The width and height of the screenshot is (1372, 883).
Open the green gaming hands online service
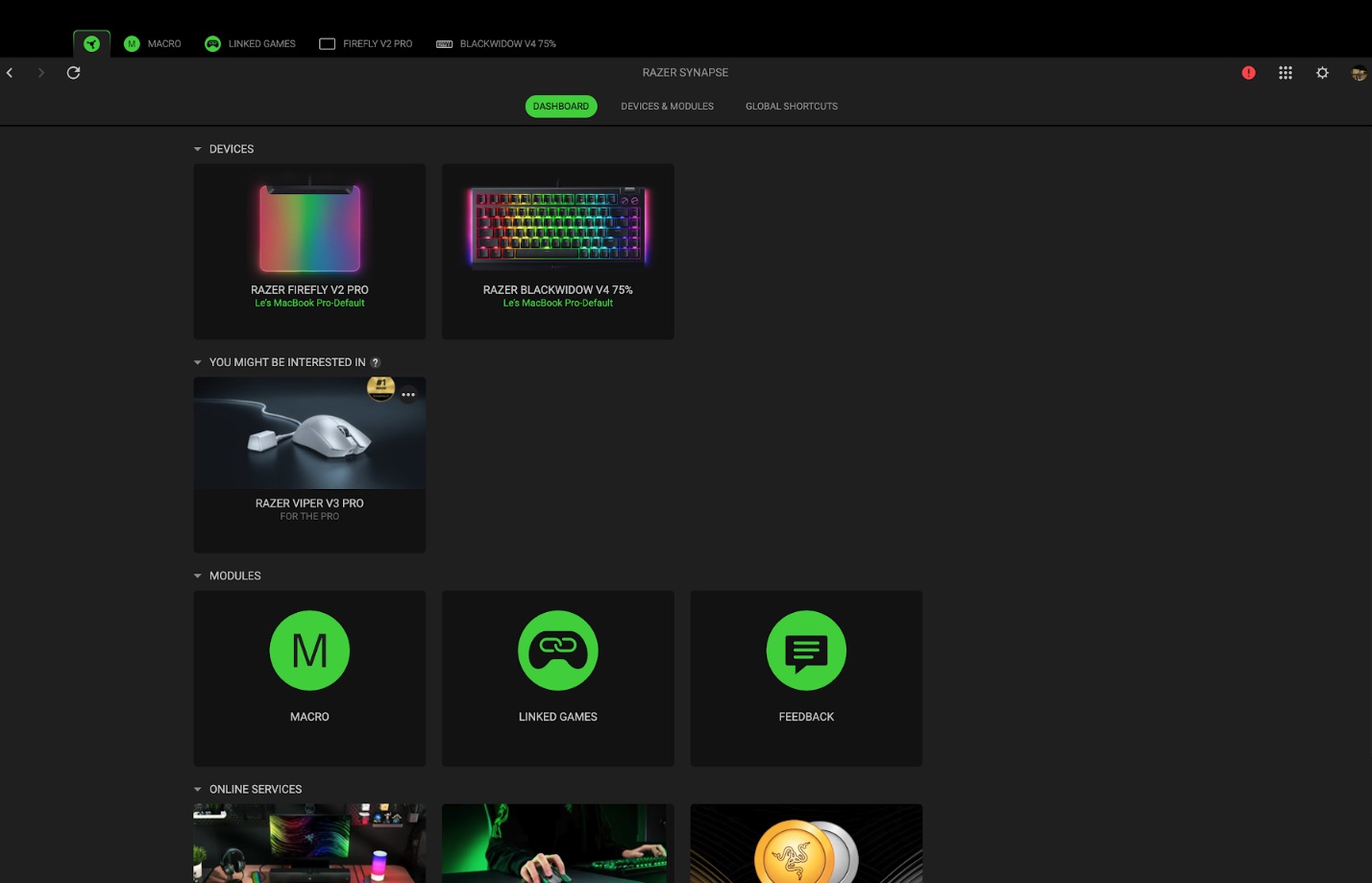[557, 844]
